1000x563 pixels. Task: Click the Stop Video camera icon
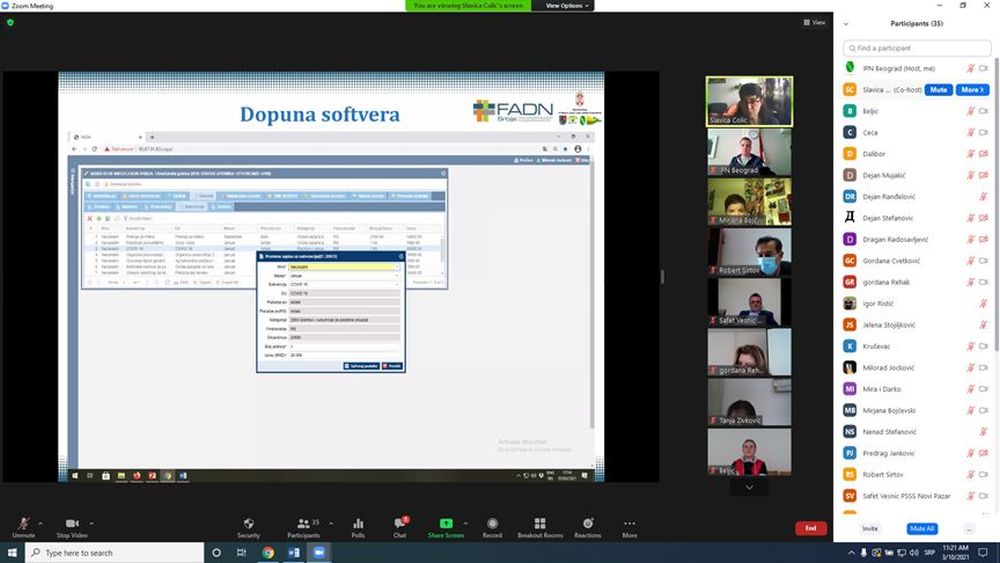coord(72,523)
